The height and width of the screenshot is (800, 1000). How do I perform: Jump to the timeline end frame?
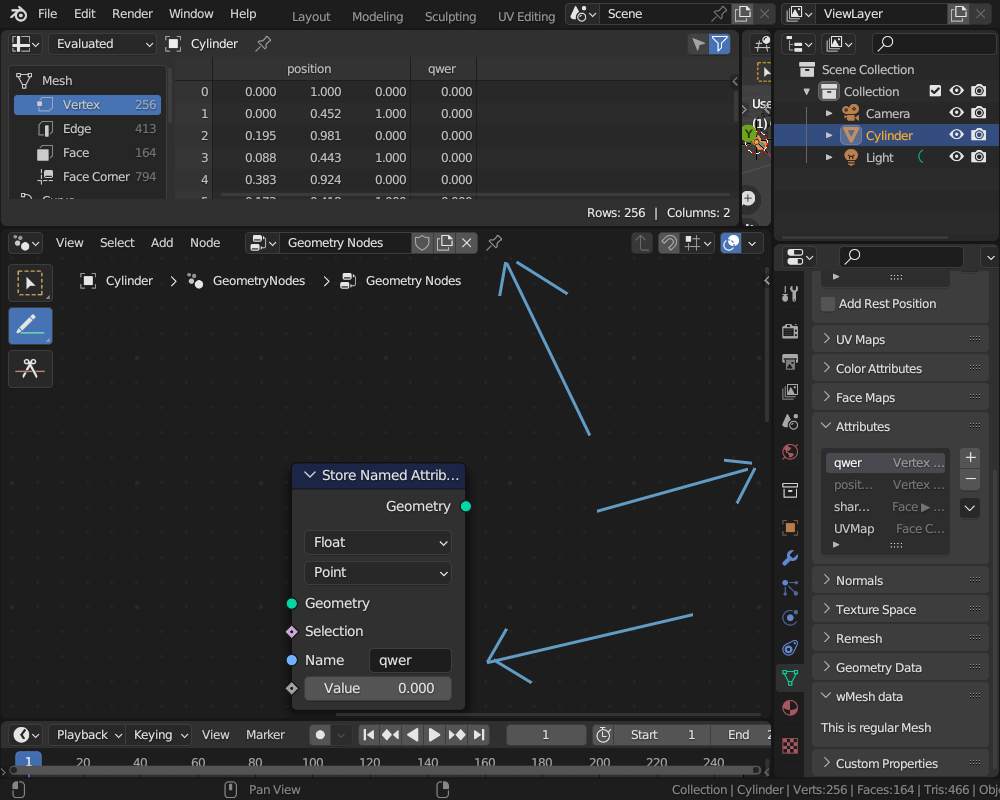(479, 735)
